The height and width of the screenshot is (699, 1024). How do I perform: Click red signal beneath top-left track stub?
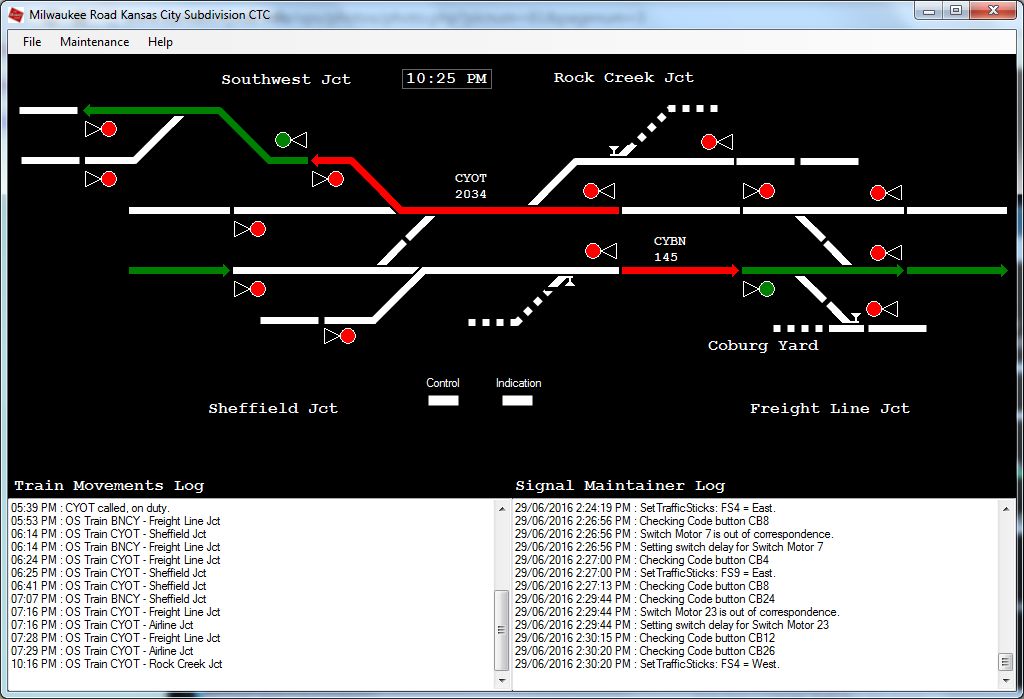[x=109, y=129]
